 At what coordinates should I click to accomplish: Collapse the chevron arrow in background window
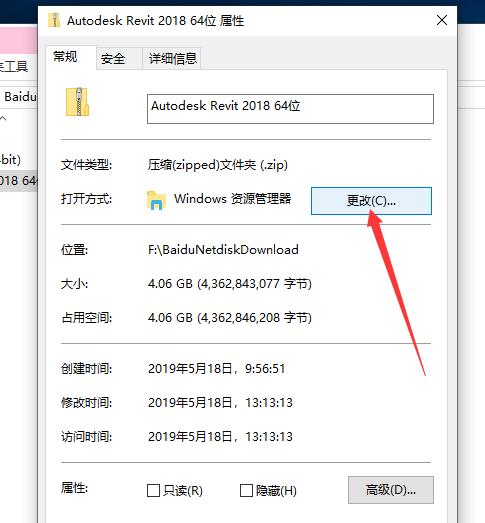3,118
